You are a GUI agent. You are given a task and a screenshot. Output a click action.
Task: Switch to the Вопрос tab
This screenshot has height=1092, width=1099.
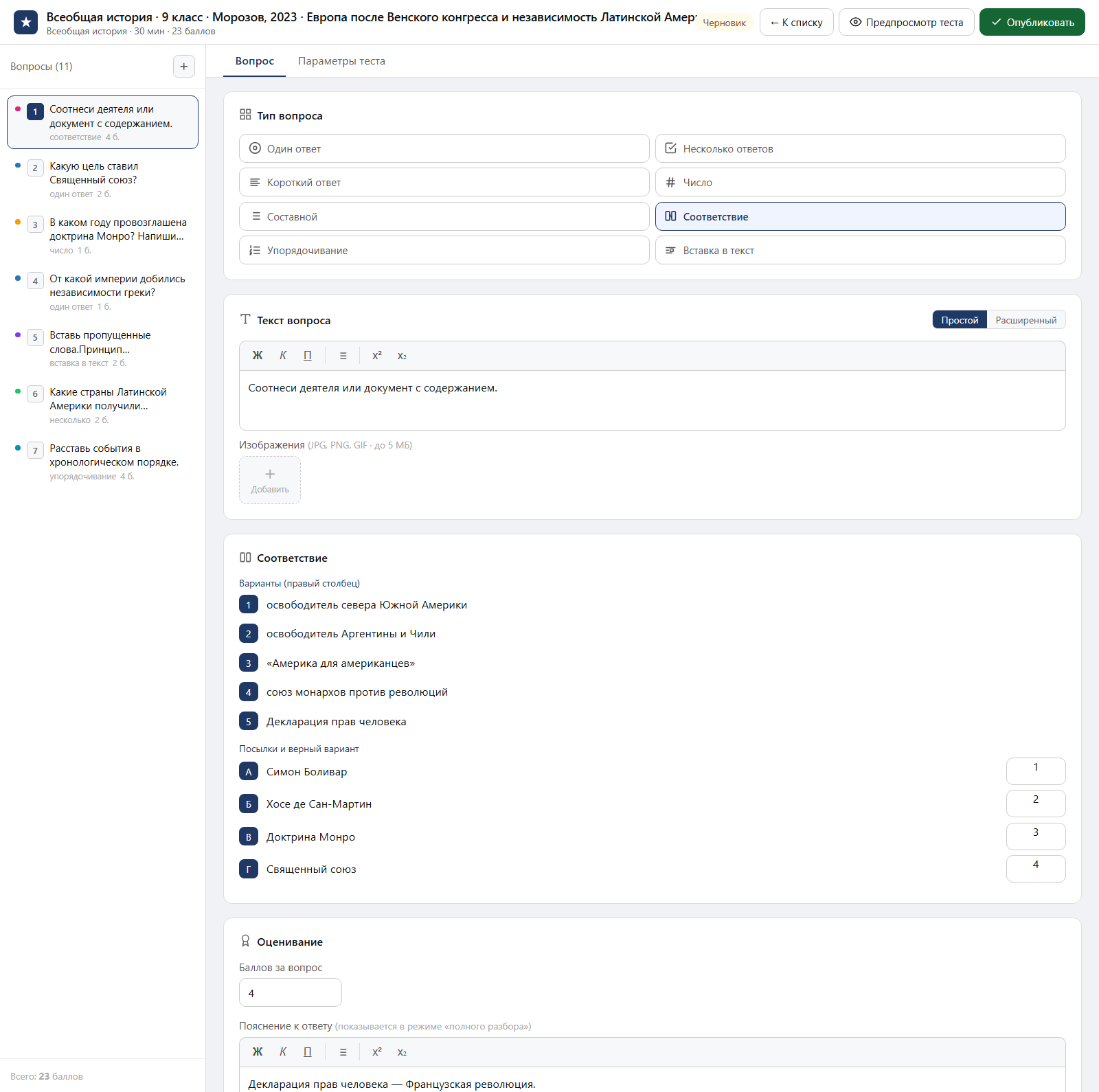click(x=255, y=61)
